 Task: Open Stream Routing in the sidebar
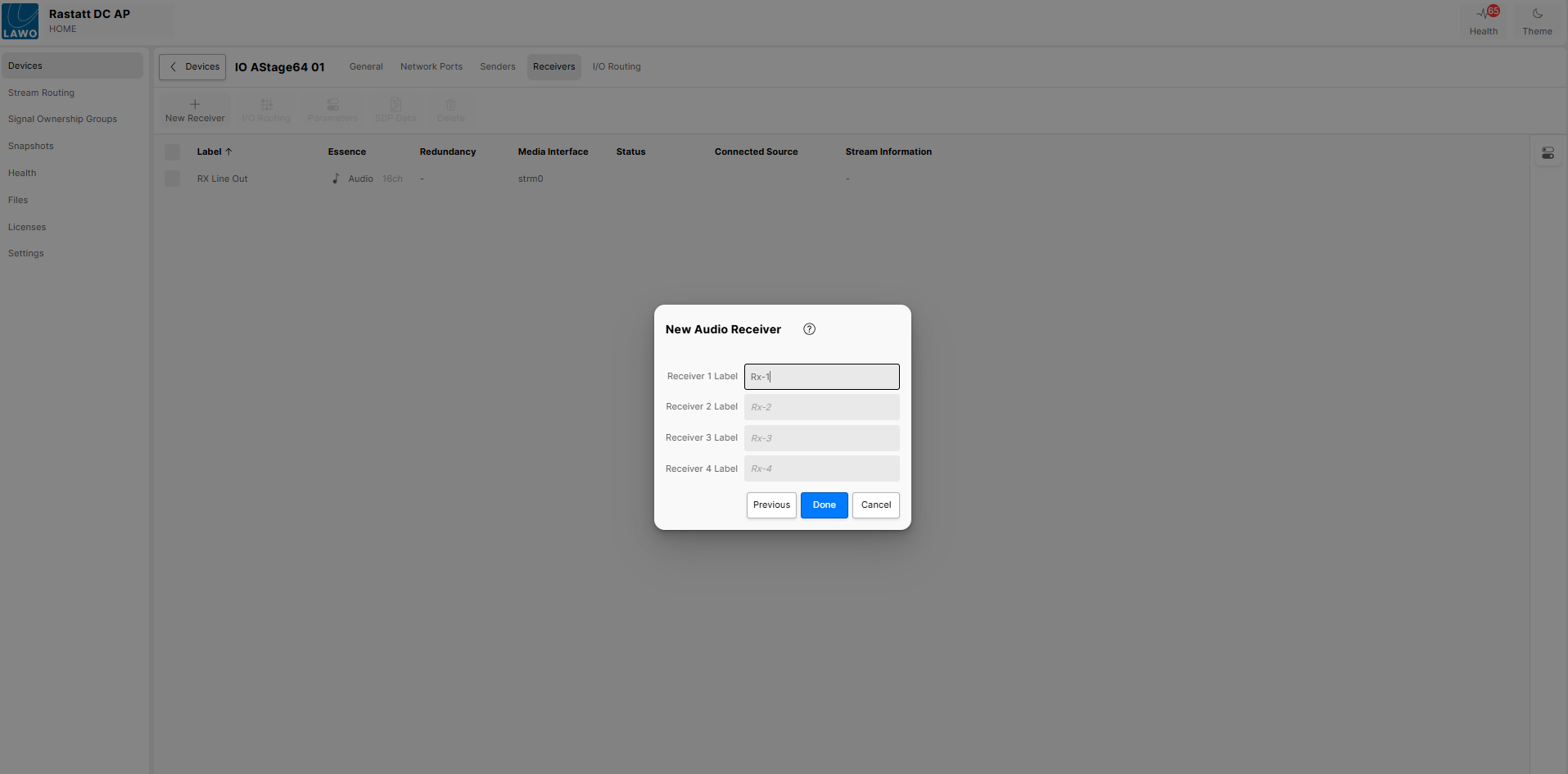[41, 93]
